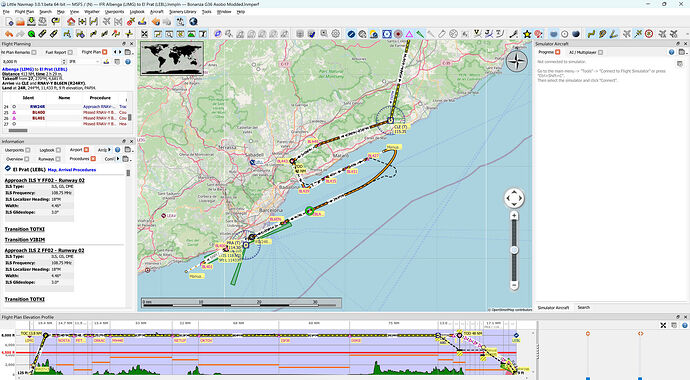The height and width of the screenshot is (380, 690).
Task: Open the Scenery Library menu
Action: 183,12
